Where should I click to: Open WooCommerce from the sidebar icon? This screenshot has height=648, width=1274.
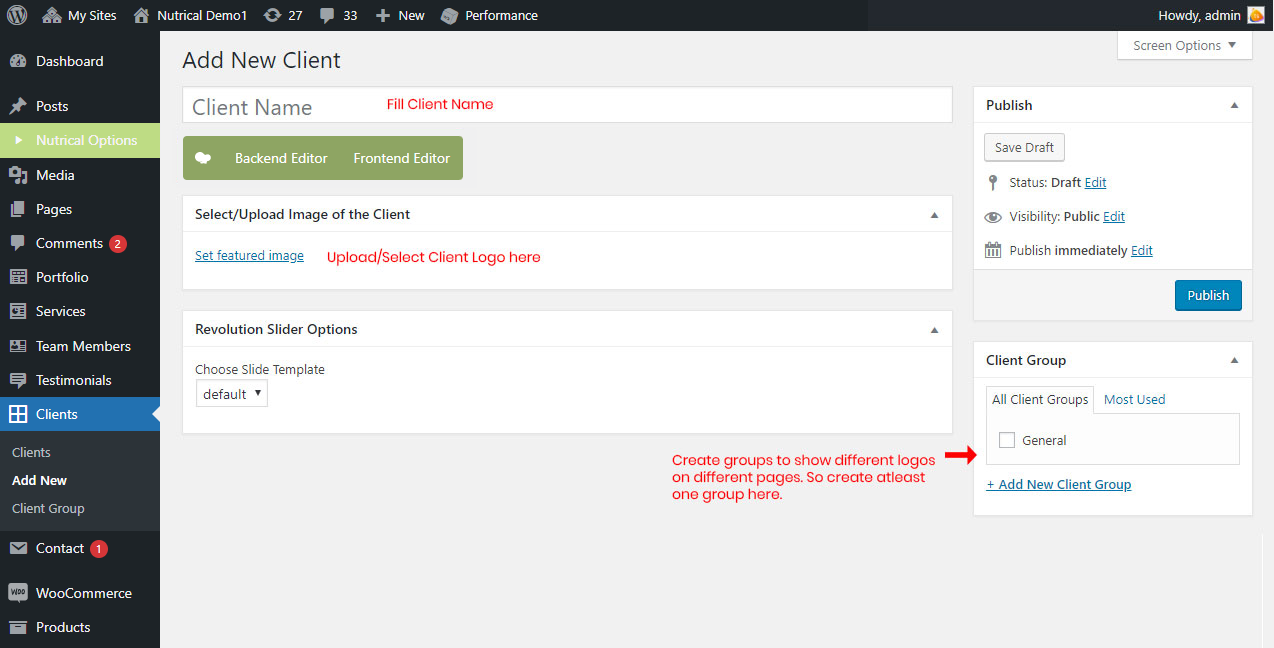point(18,593)
